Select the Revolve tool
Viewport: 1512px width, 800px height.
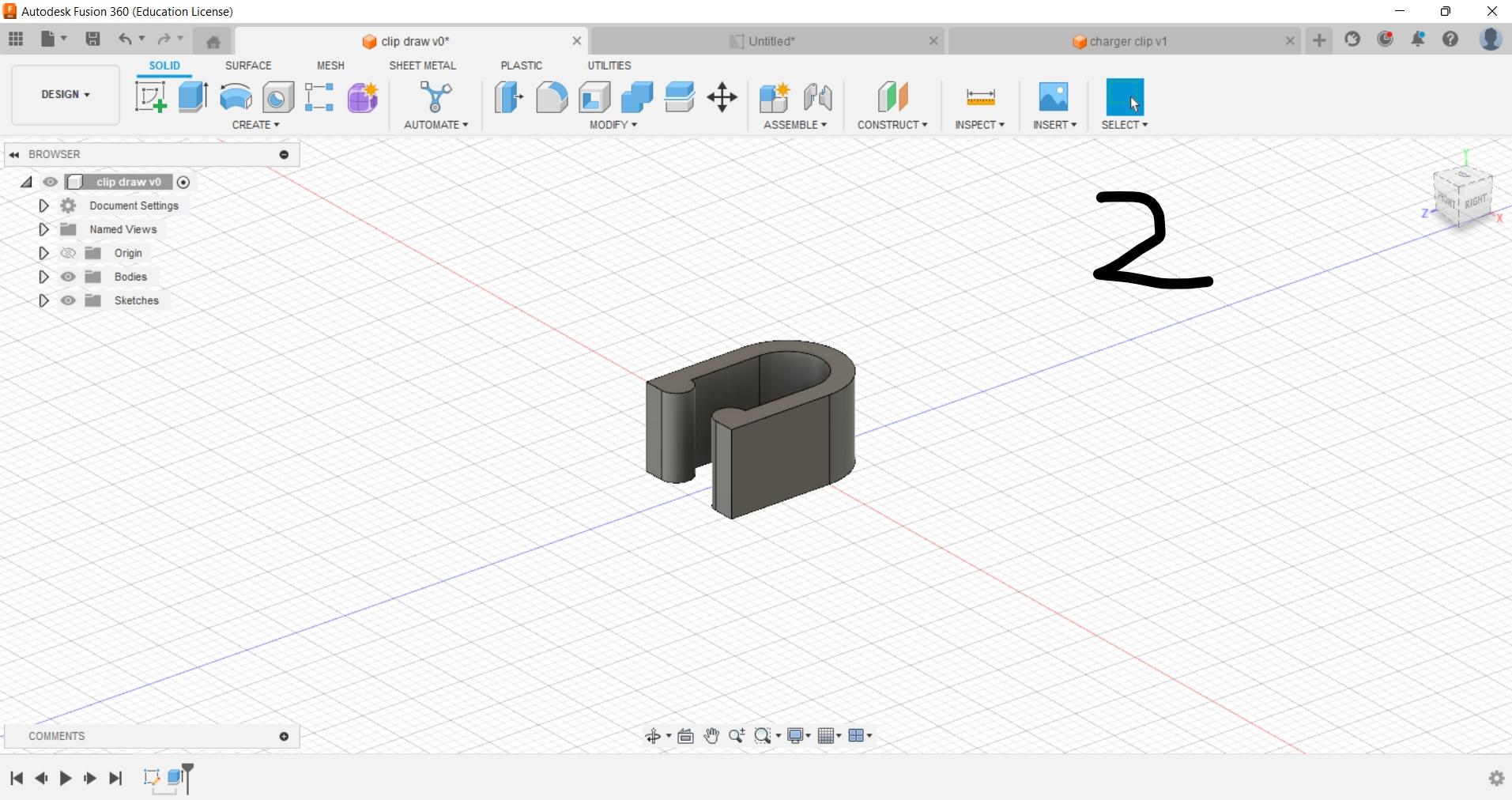(236, 97)
